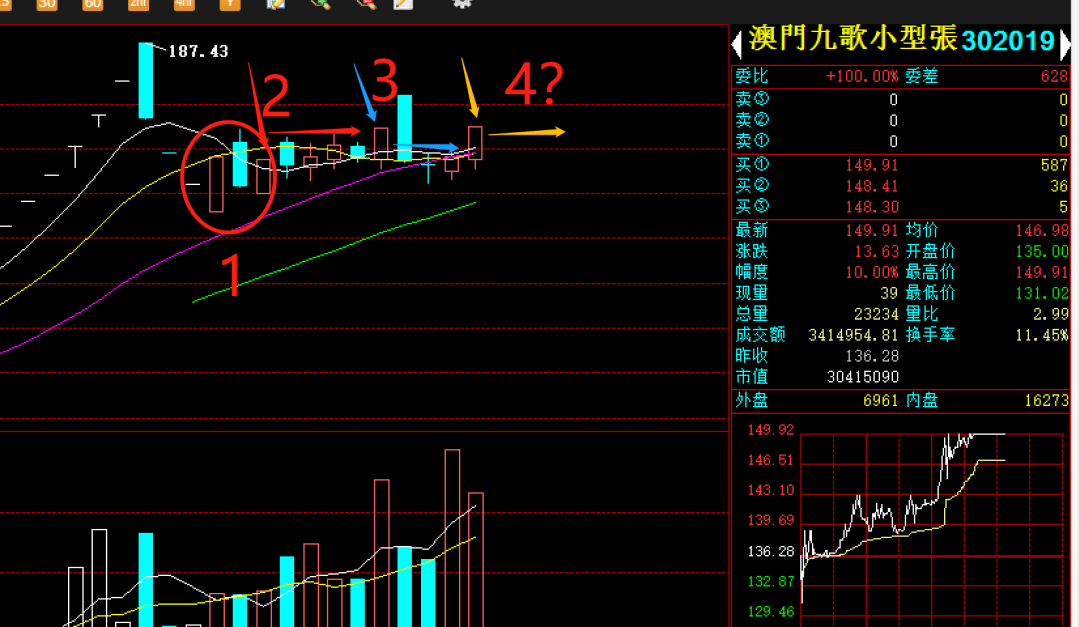Click the stock code 302019
The width and height of the screenshot is (1080, 627).
pos(1008,41)
